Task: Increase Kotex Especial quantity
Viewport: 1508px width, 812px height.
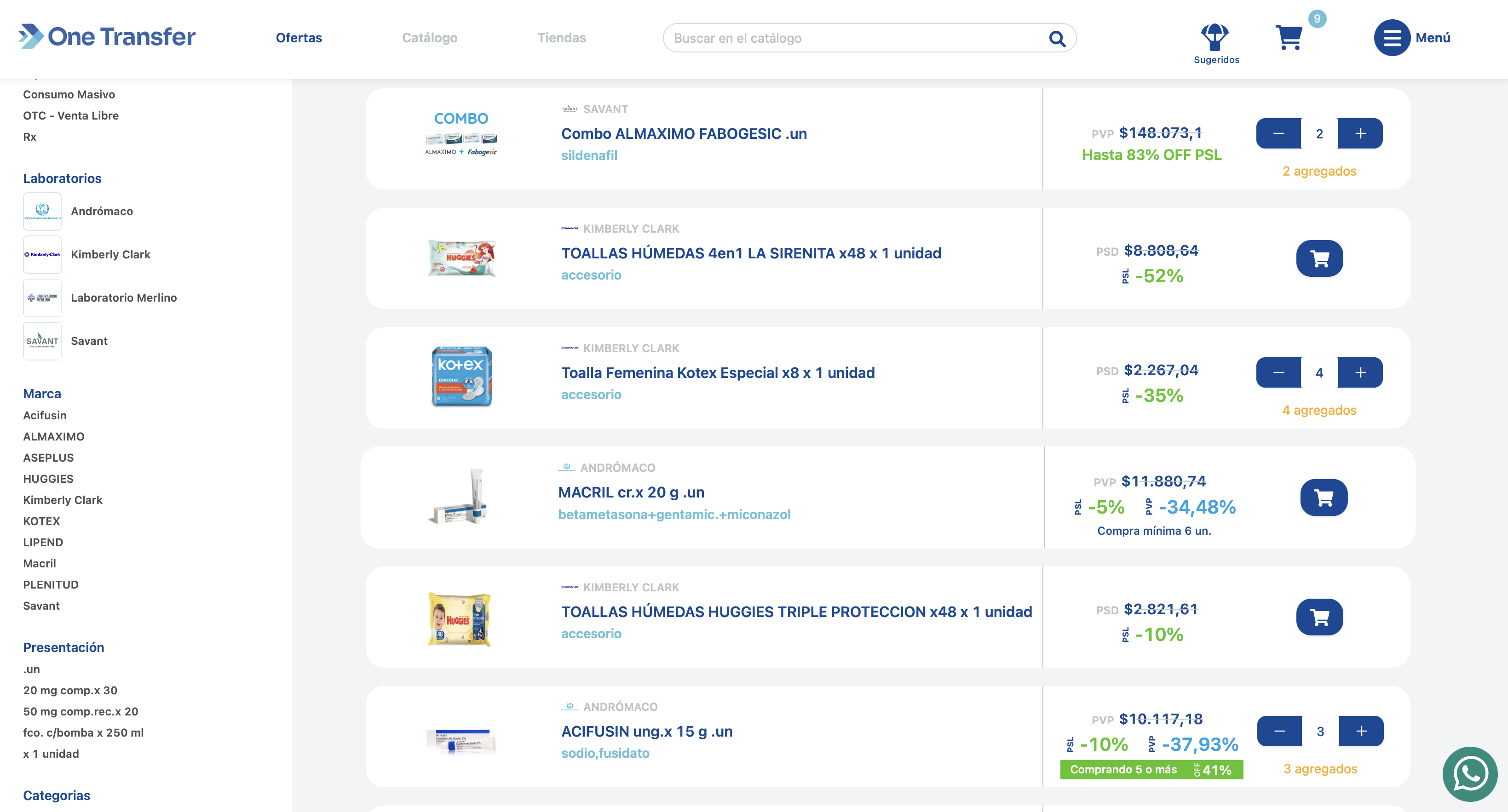Action: (x=1360, y=372)
